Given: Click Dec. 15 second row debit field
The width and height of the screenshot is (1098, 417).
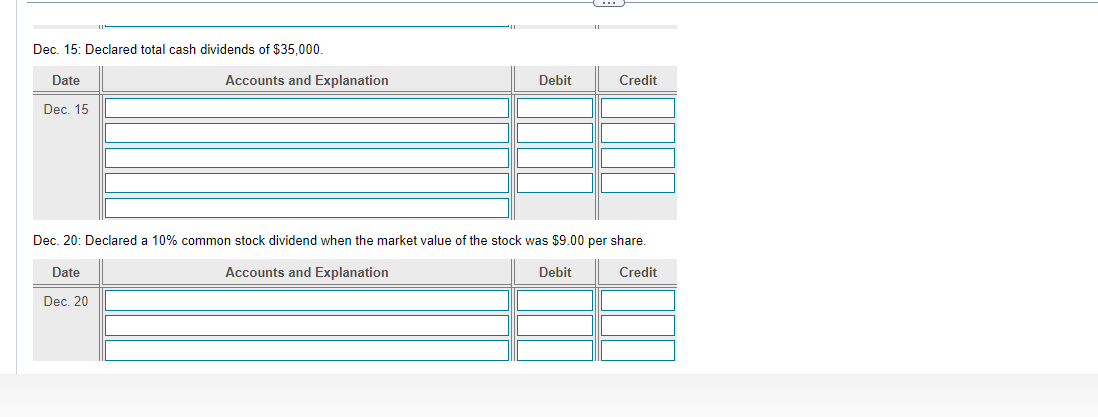Looking at the screenshot, I should click(555, 133).
